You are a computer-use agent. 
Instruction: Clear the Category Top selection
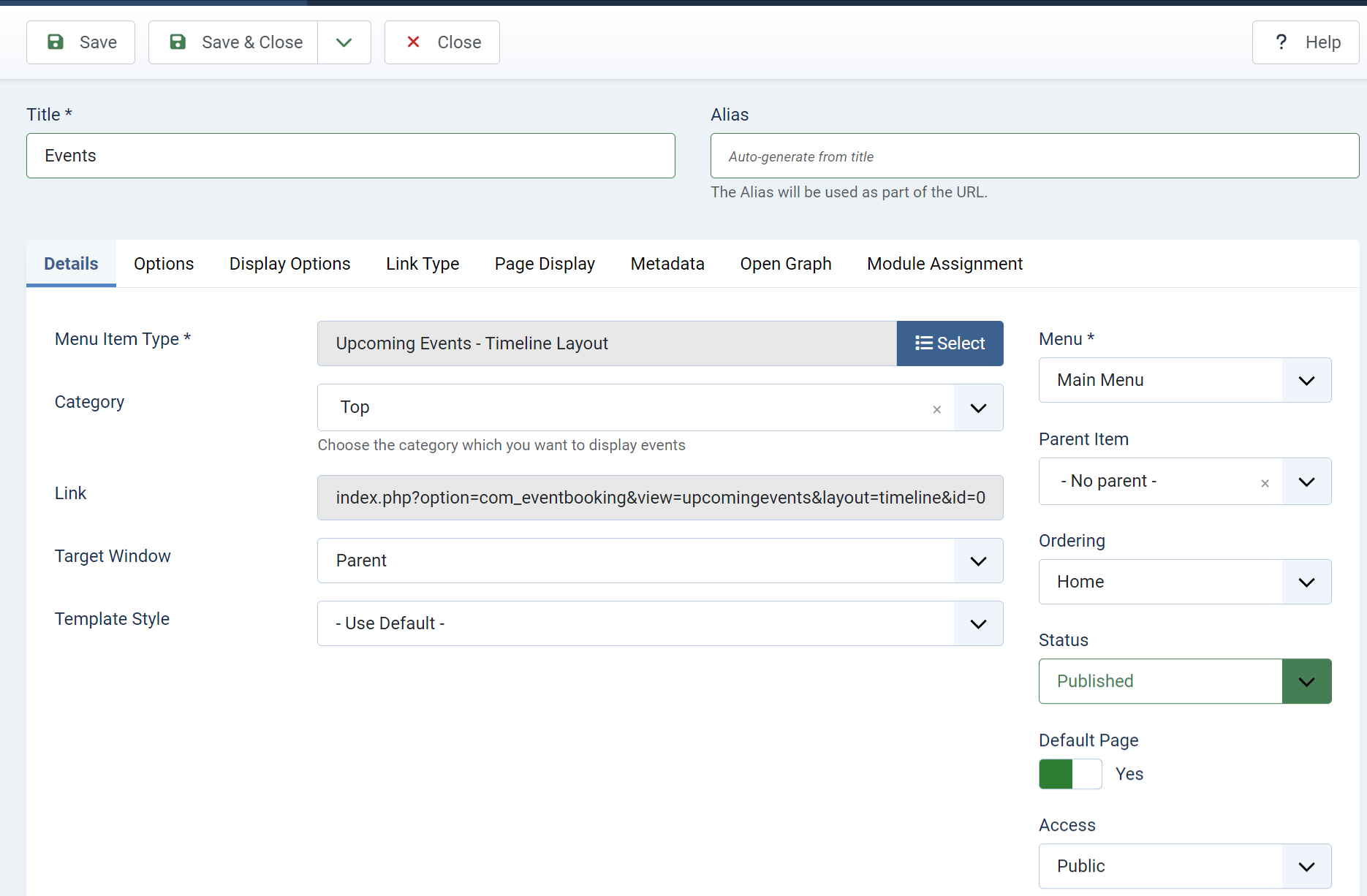936,409
